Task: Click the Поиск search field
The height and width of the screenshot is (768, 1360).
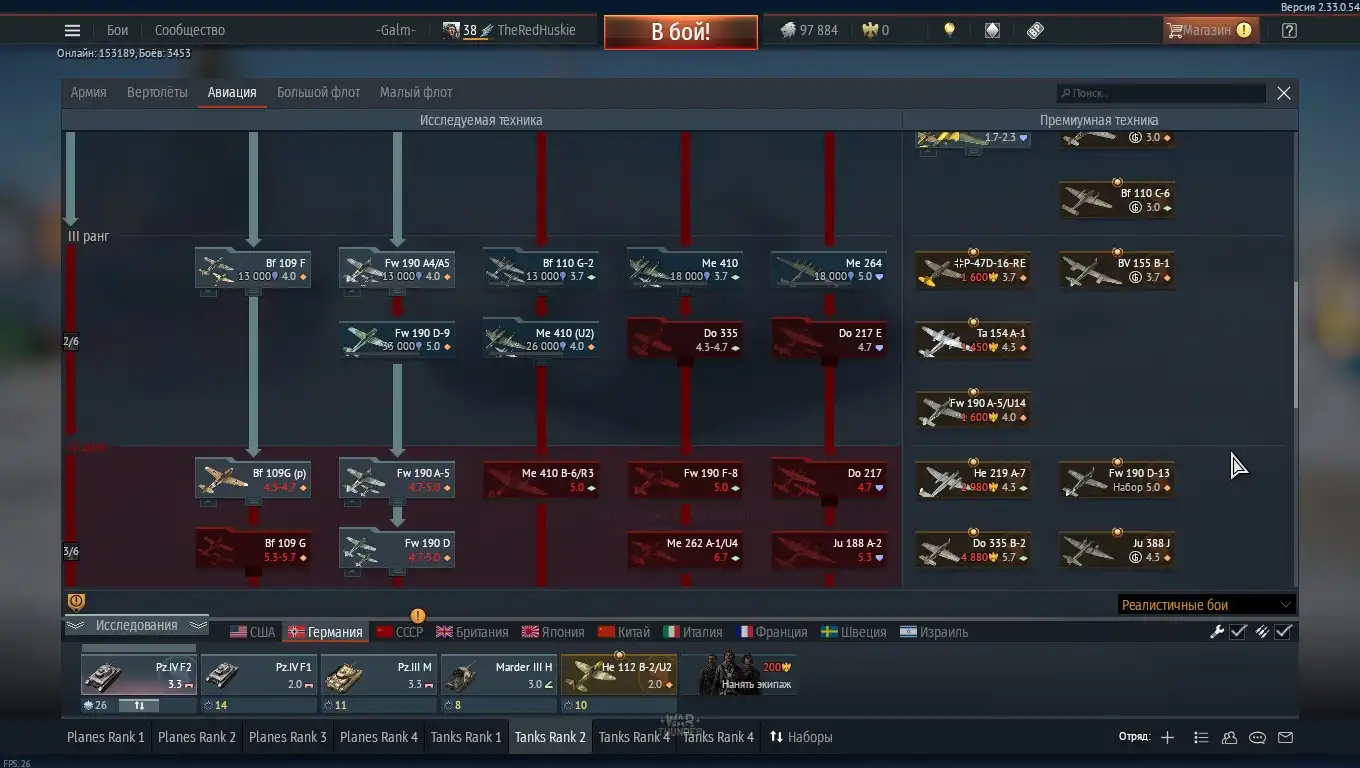Action: (1162, 93)
